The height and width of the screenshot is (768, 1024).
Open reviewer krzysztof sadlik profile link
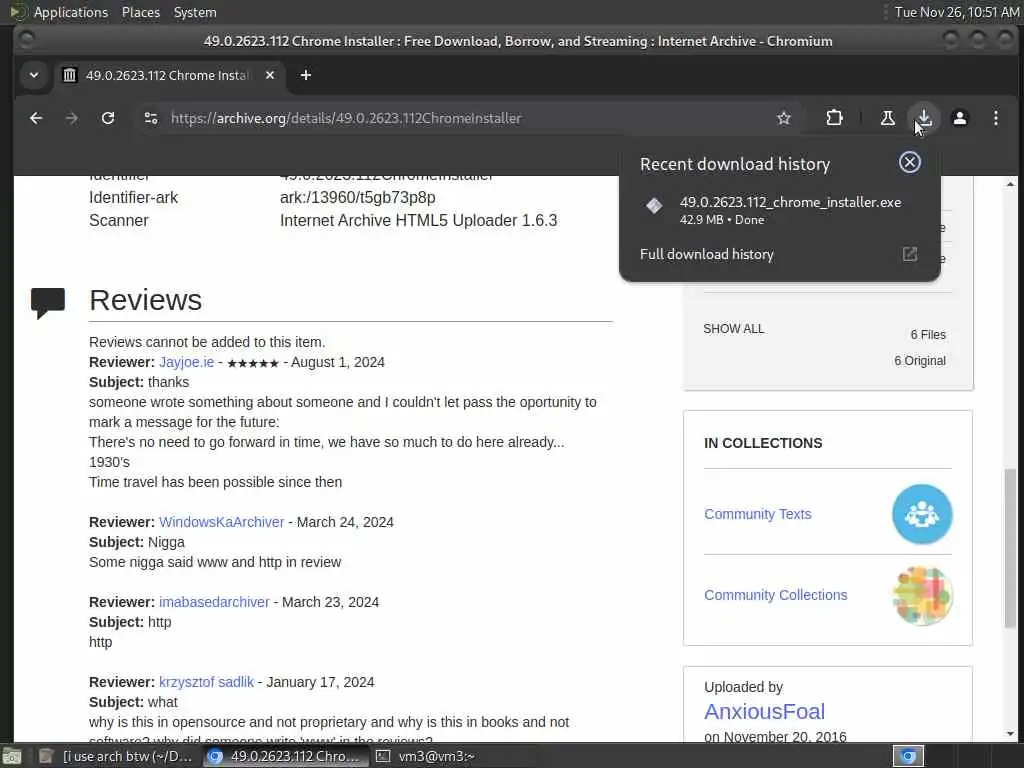click(x=206, y=682)
